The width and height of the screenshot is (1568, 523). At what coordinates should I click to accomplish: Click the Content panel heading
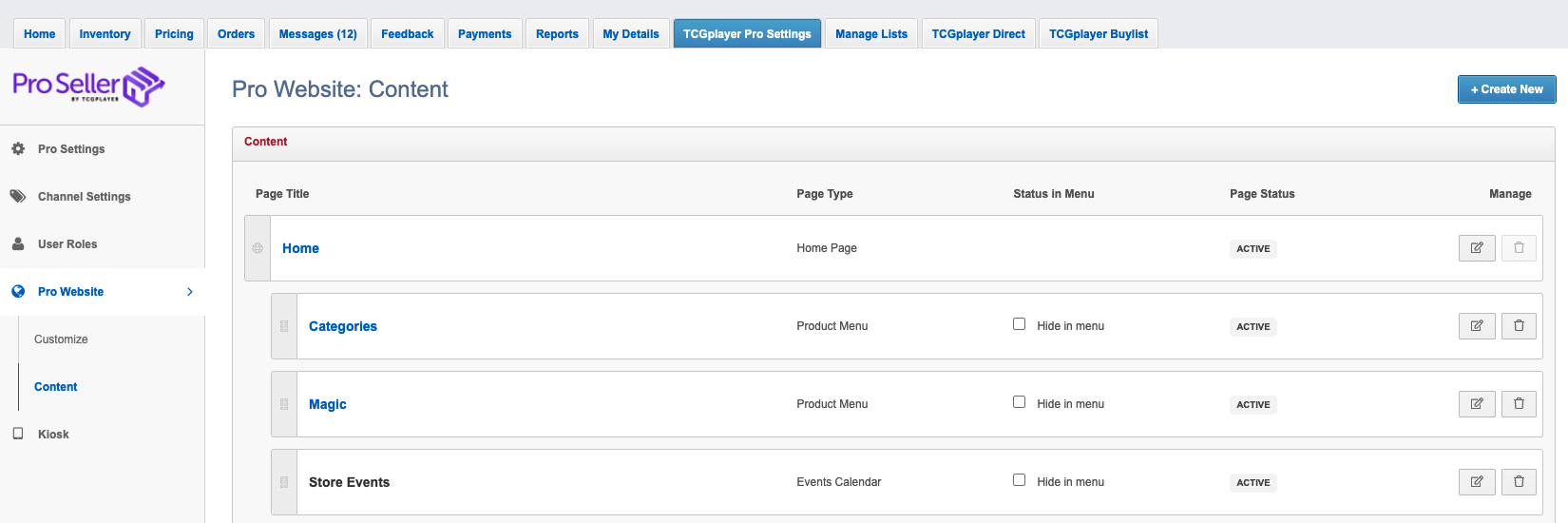(x=265, y=142)
